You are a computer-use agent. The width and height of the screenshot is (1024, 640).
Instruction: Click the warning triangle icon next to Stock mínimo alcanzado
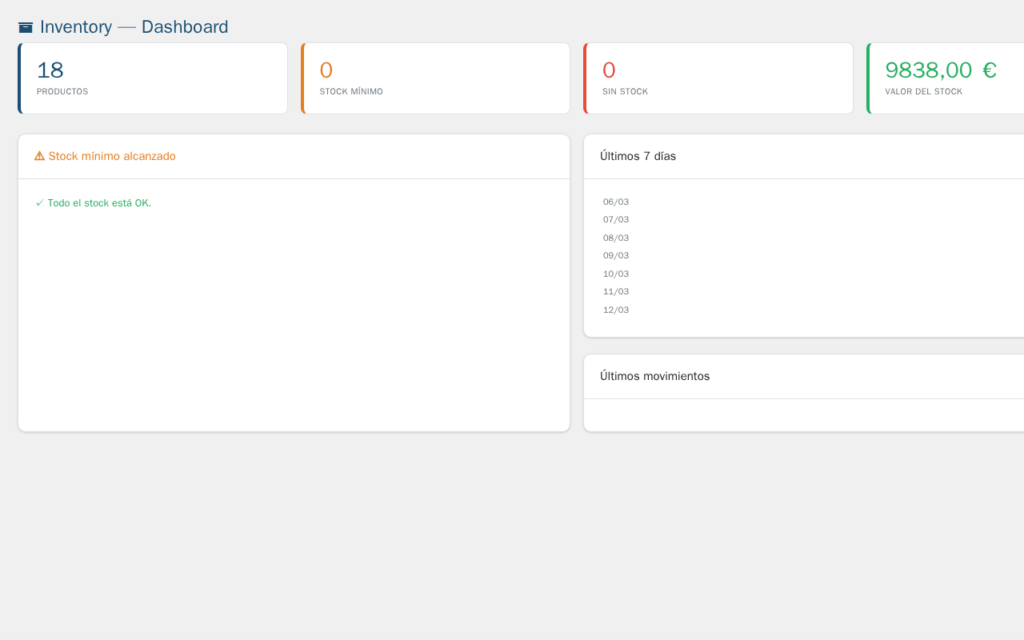[39, 156]
